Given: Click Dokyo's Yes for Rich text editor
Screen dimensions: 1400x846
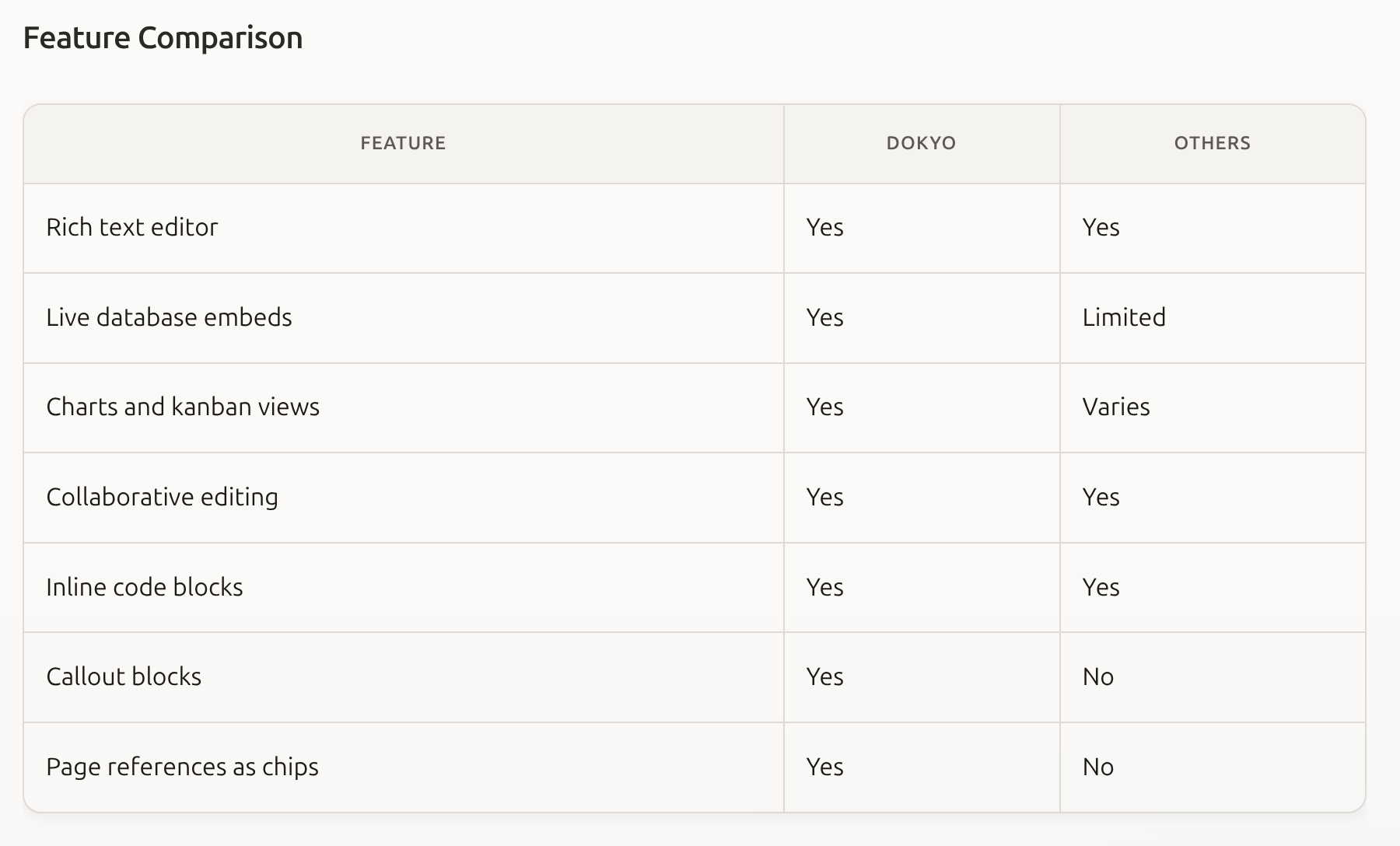Looking at the screenshot, I should tap(922, 228).
